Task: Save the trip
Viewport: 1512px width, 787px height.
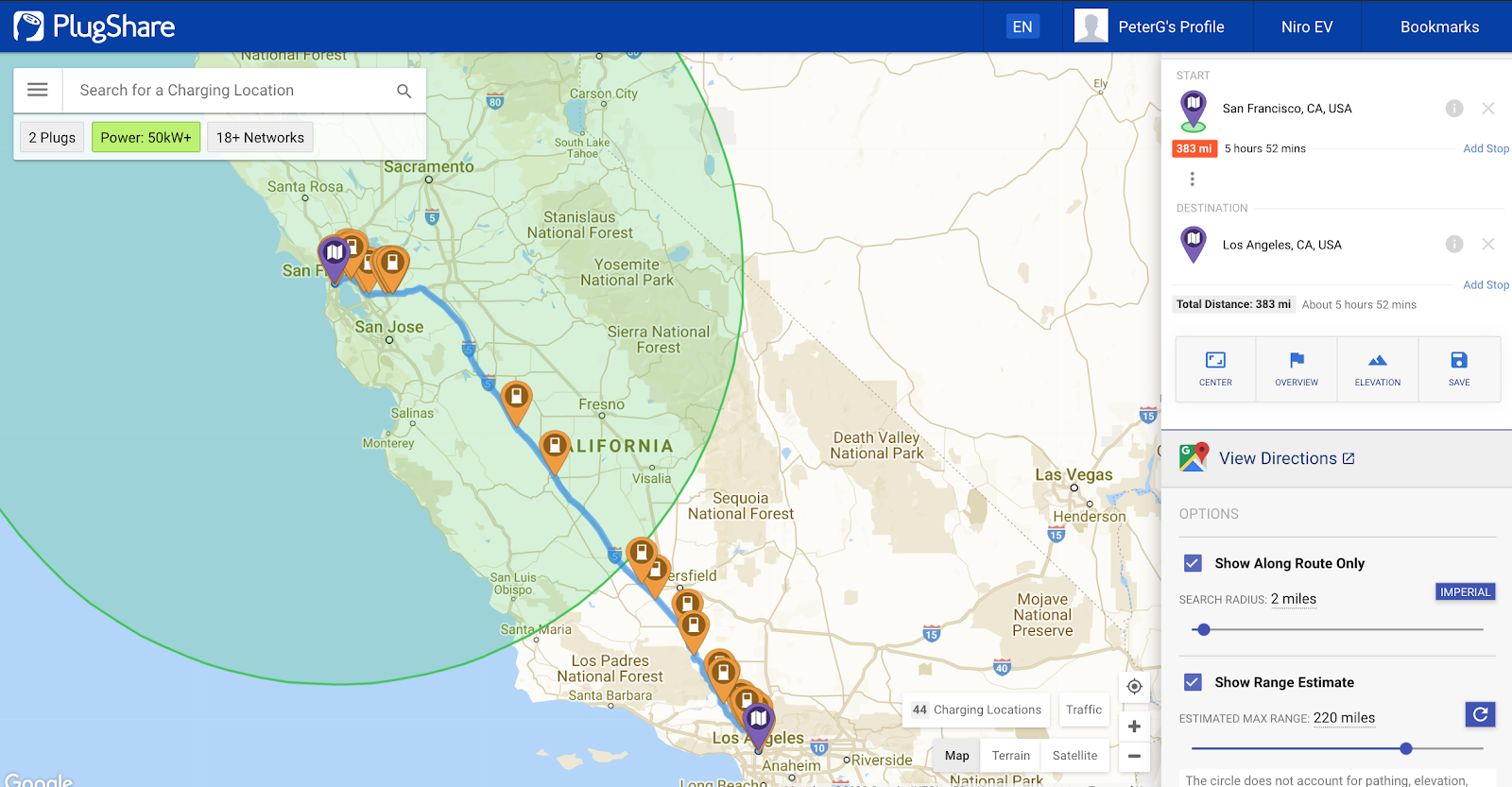Action: coord(1459,369)
